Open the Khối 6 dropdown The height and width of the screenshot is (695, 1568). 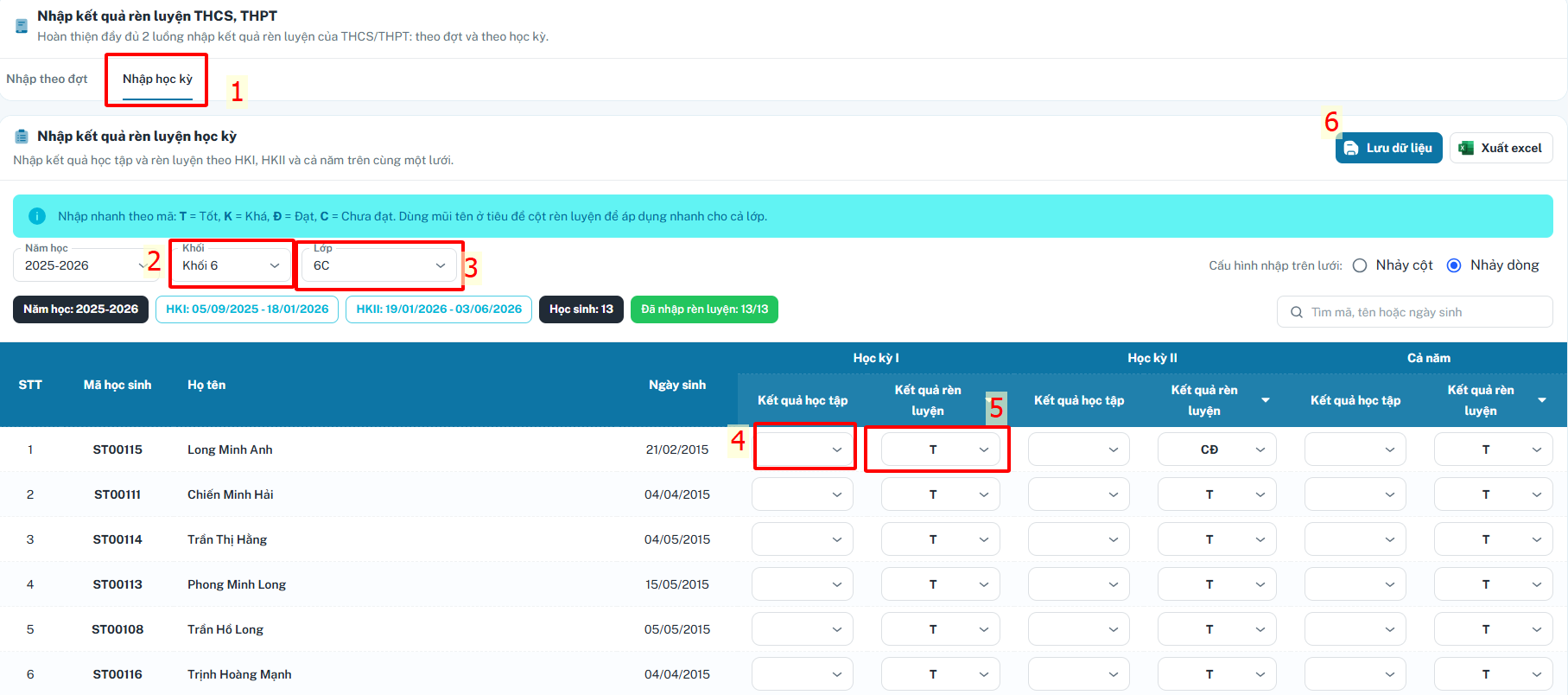(x=232, y=265)
